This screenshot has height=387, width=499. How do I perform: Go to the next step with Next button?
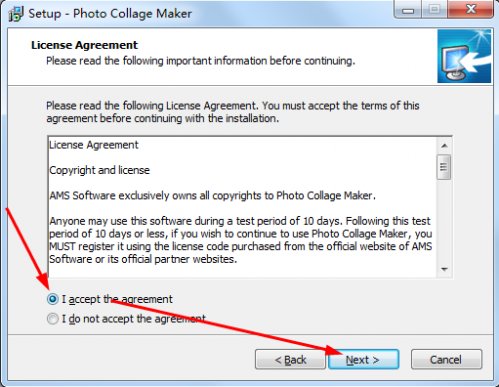pos(363,359)
